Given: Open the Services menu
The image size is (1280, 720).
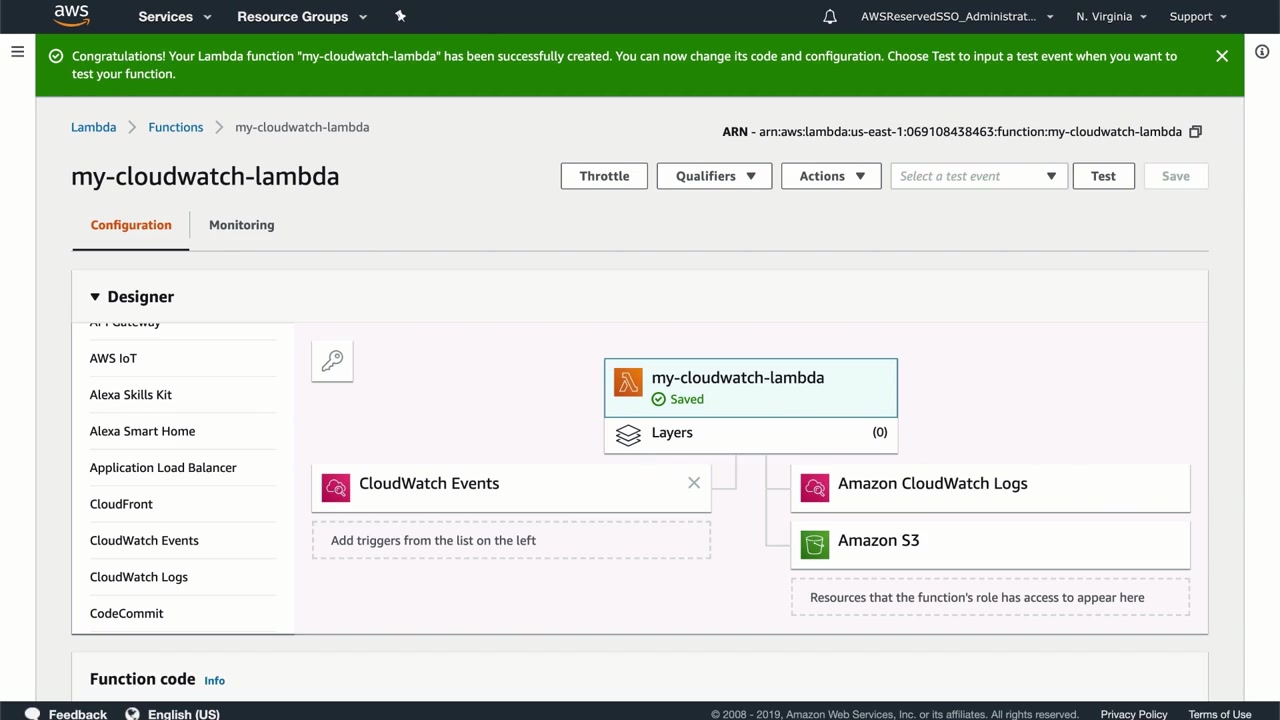Looking at the screenshot, I should 175,16.
